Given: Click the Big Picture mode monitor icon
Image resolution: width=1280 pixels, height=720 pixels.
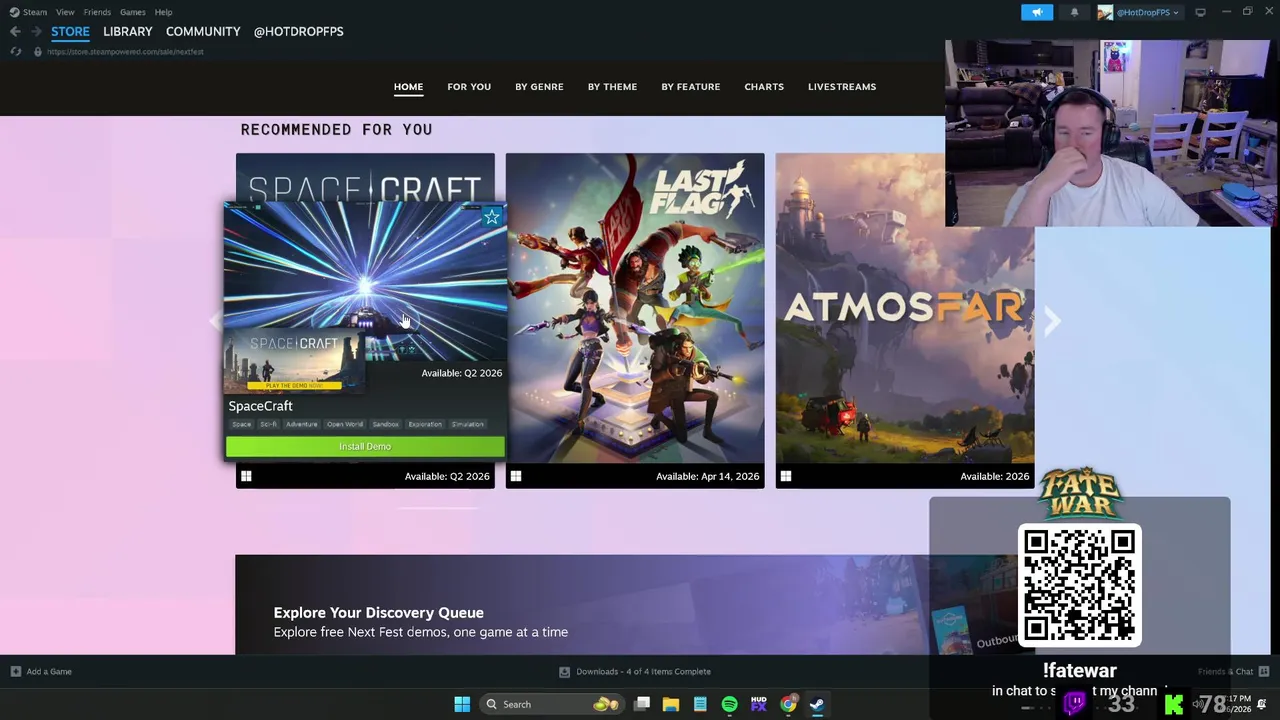Looking at the screenshot, I should point(1200,12).
